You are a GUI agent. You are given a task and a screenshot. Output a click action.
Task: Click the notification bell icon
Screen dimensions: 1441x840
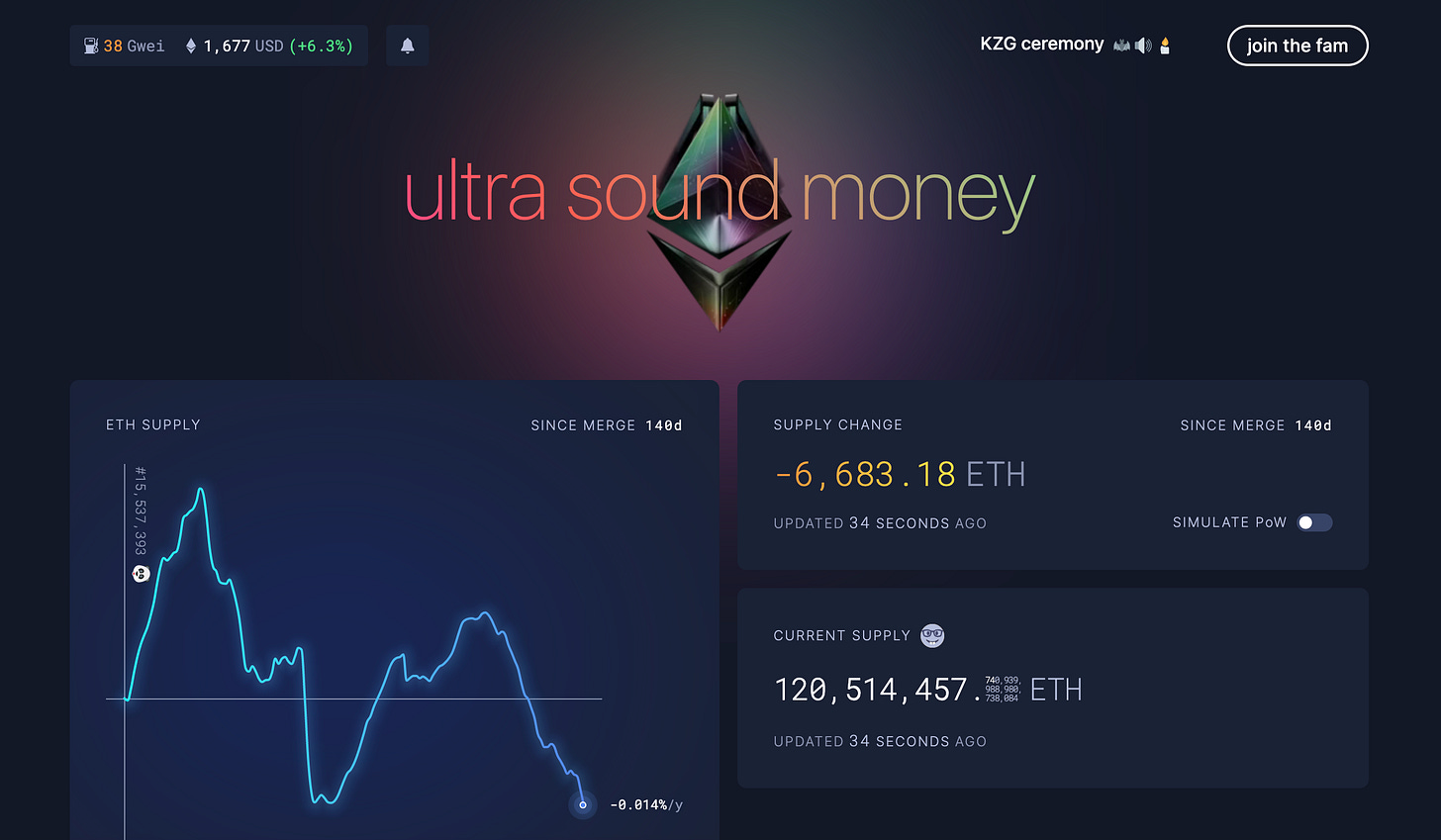(407, 46)
